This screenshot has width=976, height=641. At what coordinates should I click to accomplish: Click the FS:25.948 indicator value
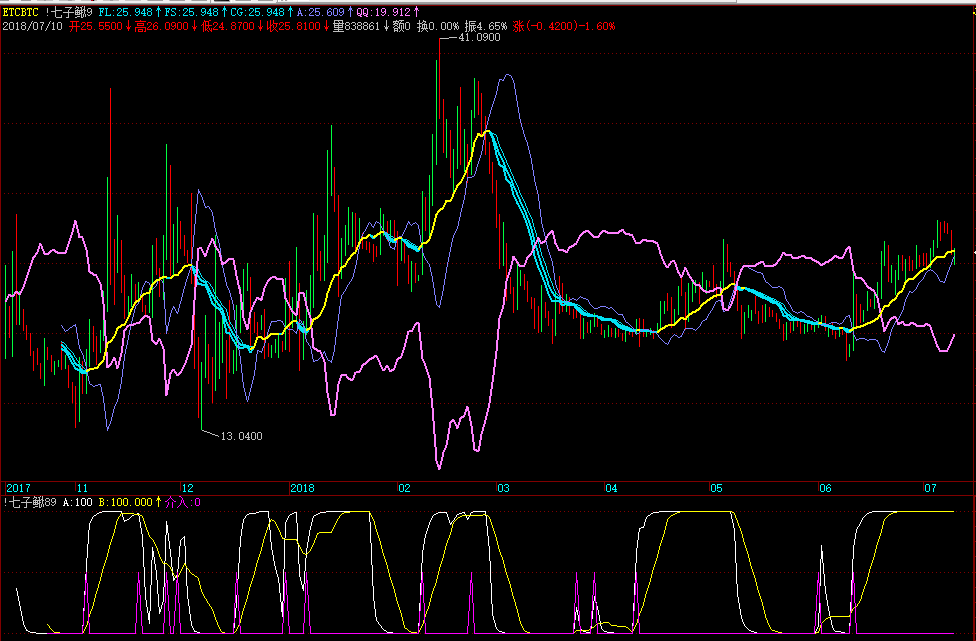(192, 12)
